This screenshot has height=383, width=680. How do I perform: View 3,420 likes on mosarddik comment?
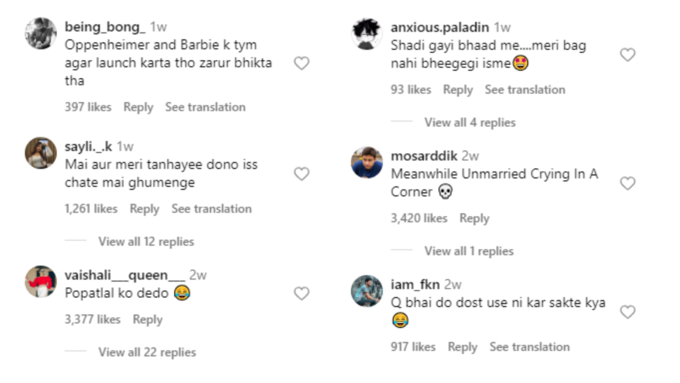pyautogui.click(x=419, y=218)
